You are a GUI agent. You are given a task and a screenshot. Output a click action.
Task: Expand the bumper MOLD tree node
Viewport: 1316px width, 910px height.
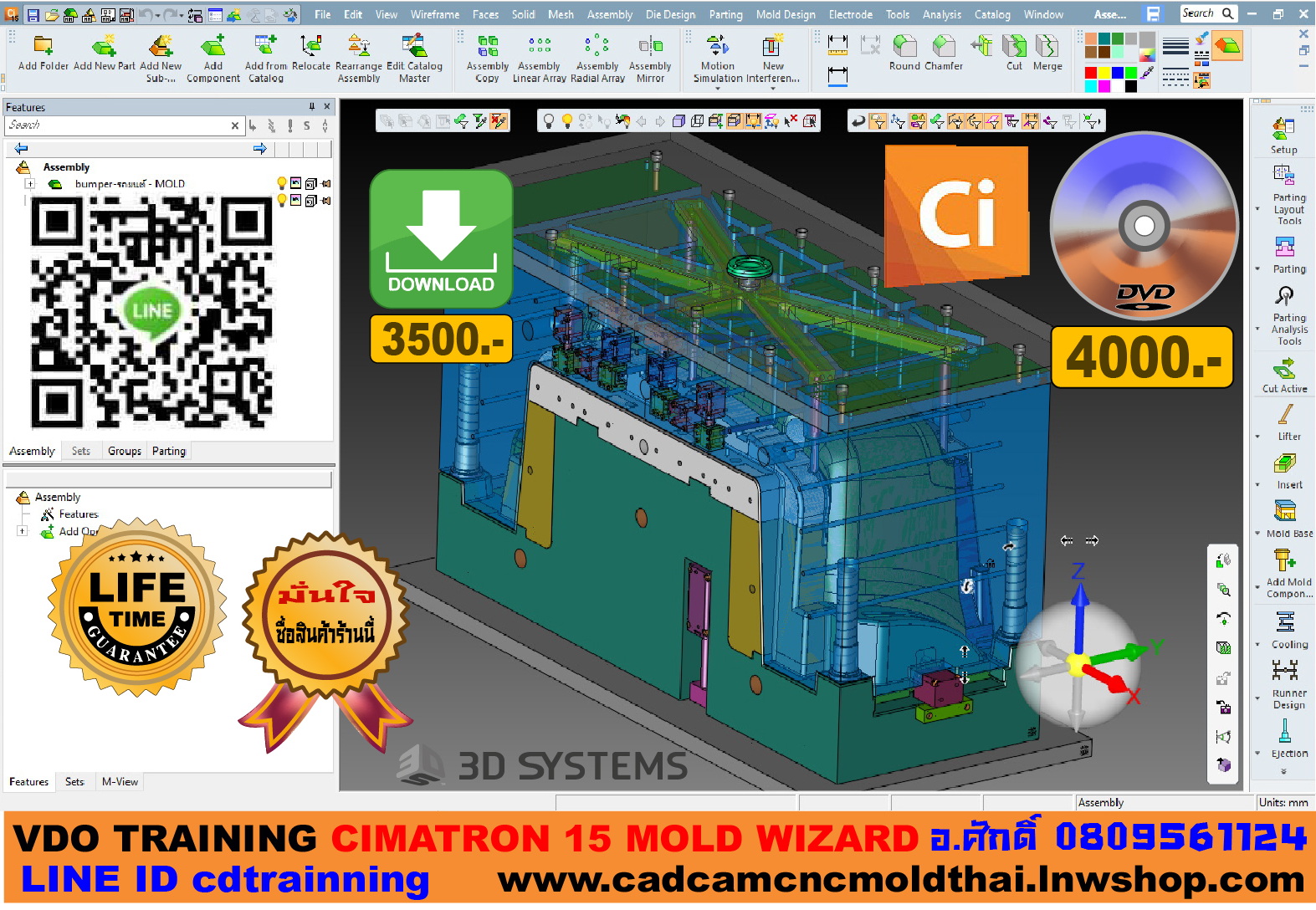tap(30, 184)
